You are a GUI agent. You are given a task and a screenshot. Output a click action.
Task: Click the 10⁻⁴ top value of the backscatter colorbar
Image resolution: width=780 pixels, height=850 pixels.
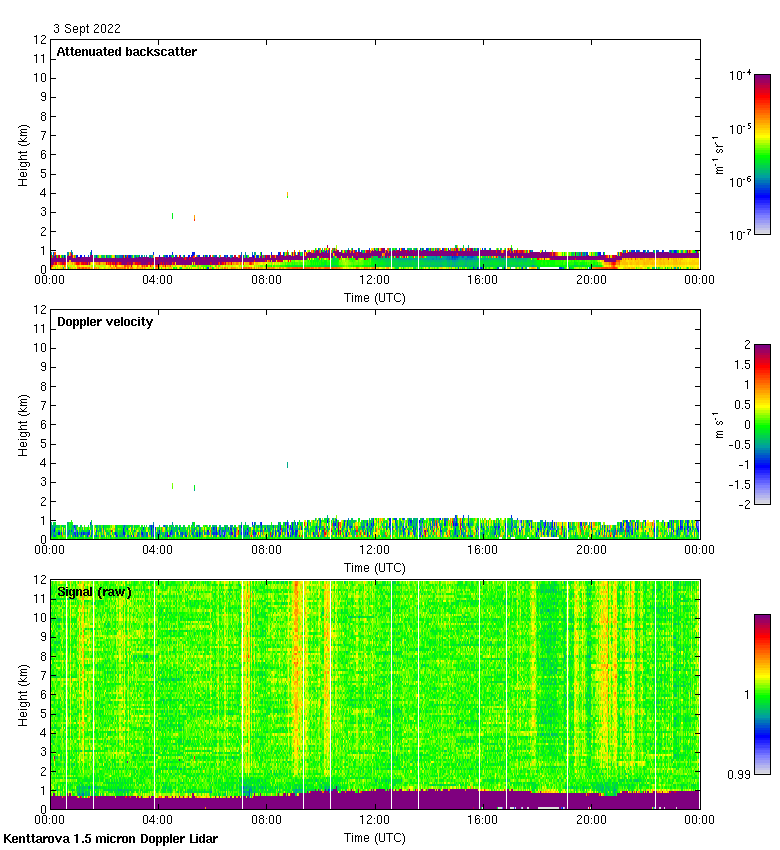[x=740, y=75]
